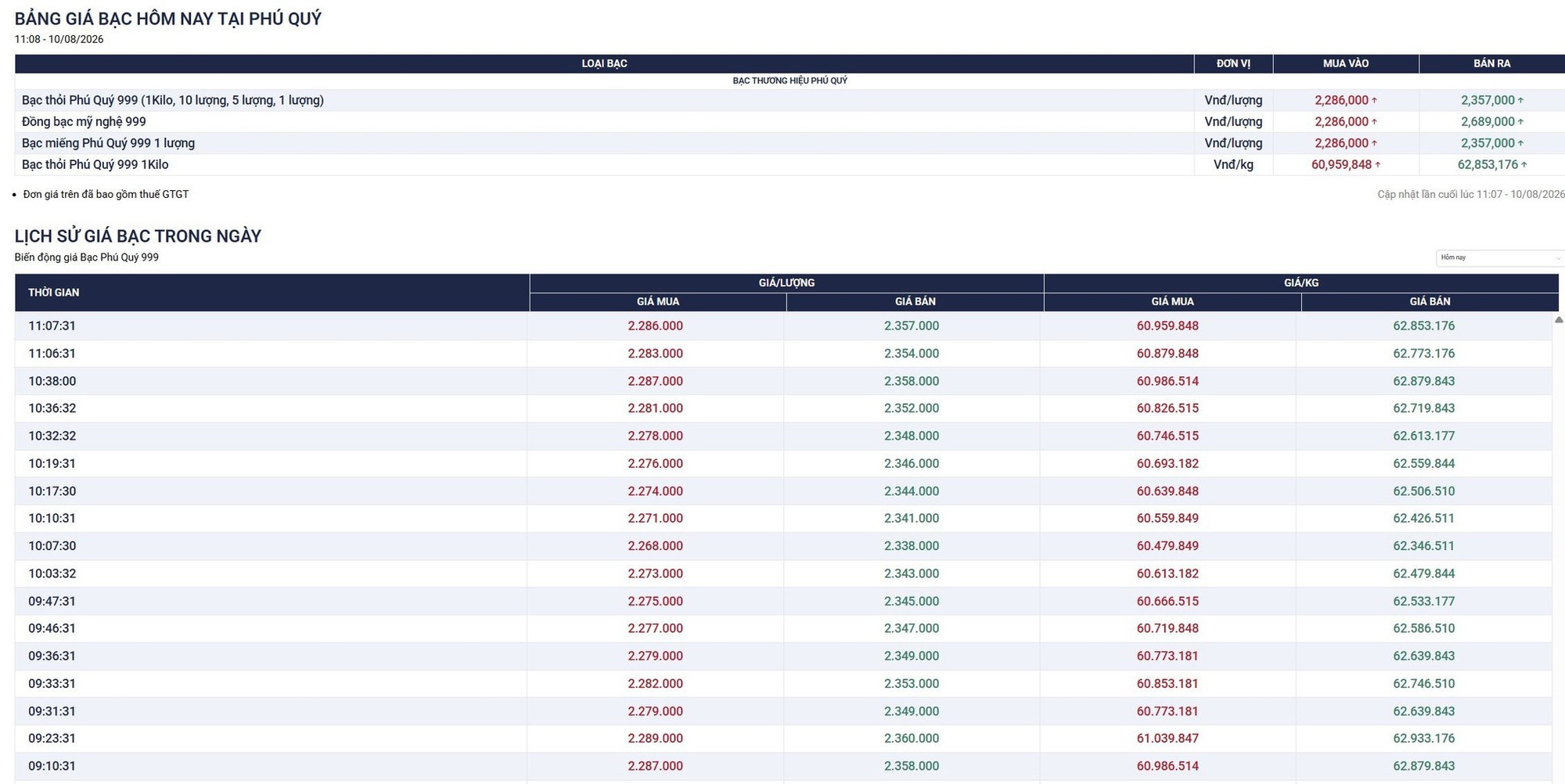Click the buy-price up arrow in Đồng bạc mỹ nghệ row
Image resolution: width=1565 pixels, height=784 pixels.
pyautogui.click(x=1374, y=121)
